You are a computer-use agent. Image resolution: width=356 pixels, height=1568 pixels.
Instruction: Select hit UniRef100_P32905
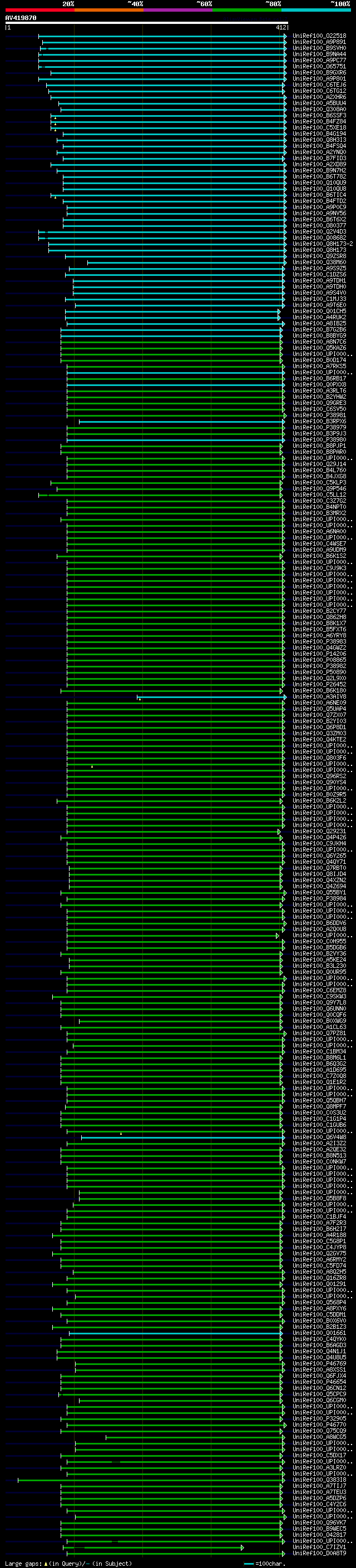pyautogui.click(x=319, y=1418)
